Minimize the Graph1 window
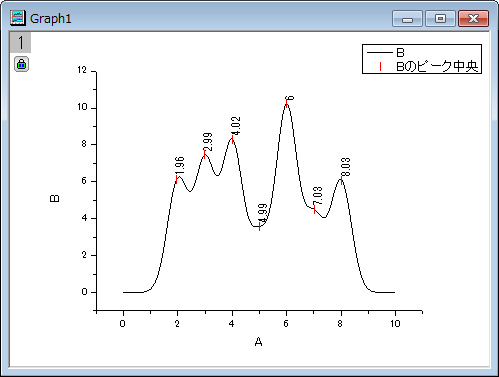 (x=407, y=19)
